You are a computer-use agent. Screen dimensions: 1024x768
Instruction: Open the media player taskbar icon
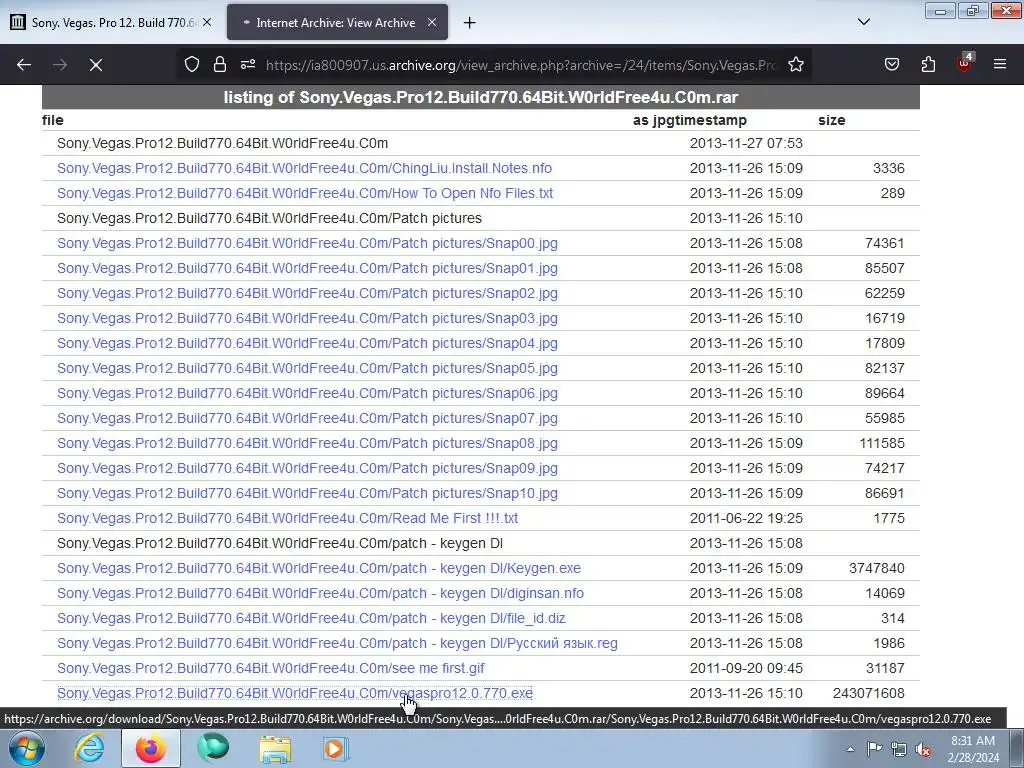click(336, 748)
